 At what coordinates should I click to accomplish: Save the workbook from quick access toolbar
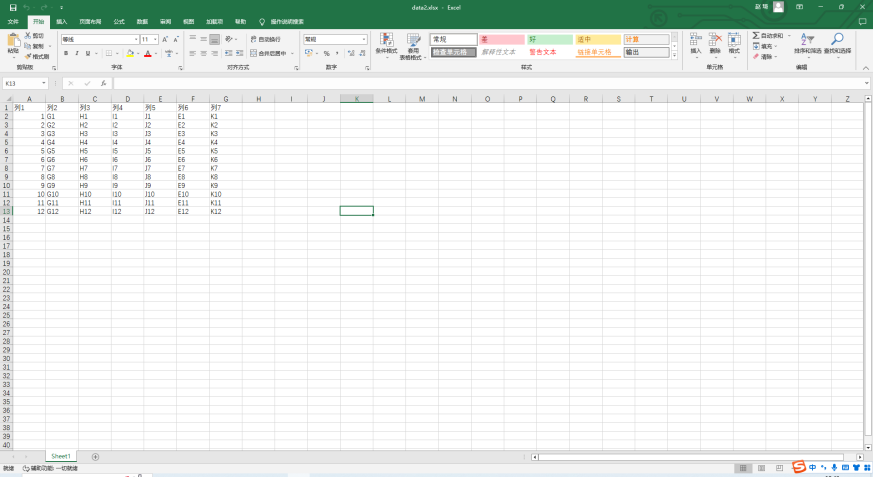pos(13,8)
